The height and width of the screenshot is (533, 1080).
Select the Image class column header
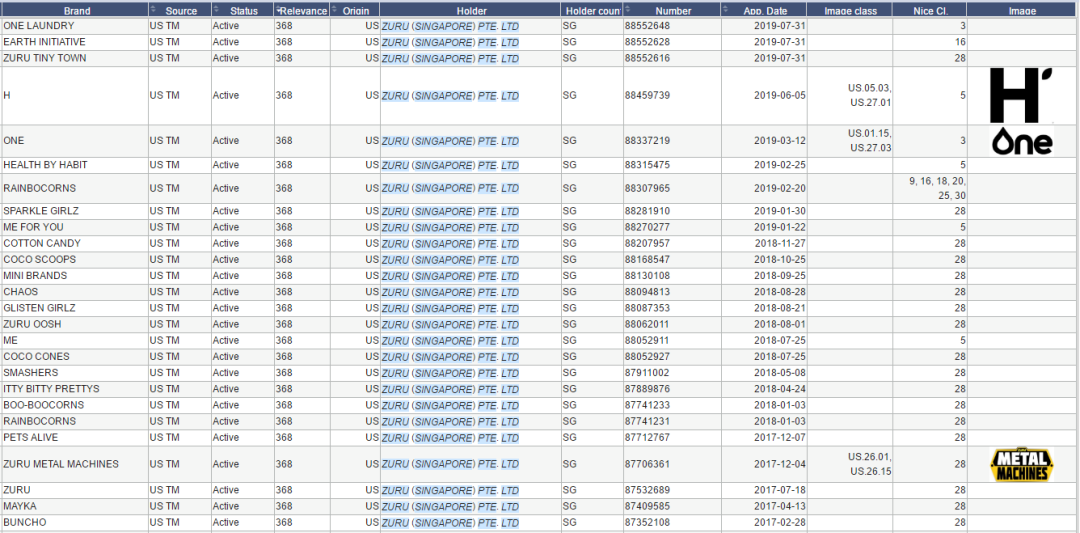tap(851, 10)
